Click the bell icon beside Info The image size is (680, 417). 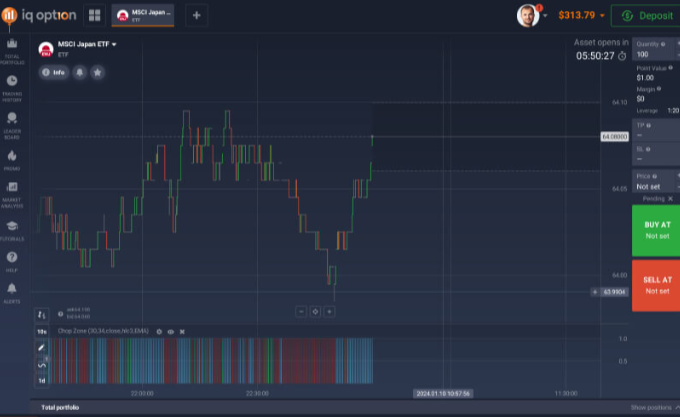point(80,72)
